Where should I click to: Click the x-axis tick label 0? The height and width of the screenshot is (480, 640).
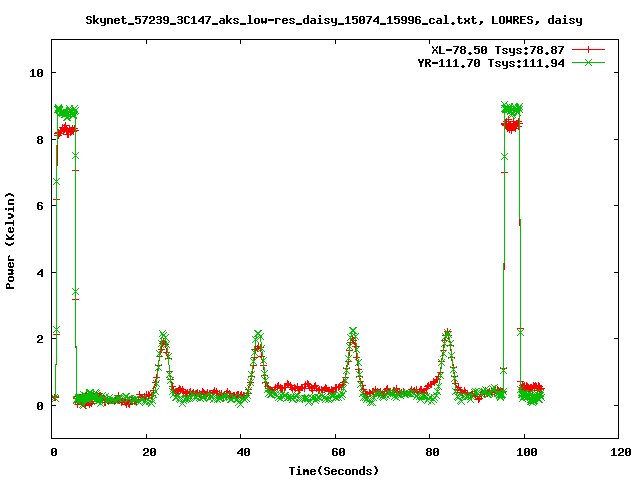point(54,452)
